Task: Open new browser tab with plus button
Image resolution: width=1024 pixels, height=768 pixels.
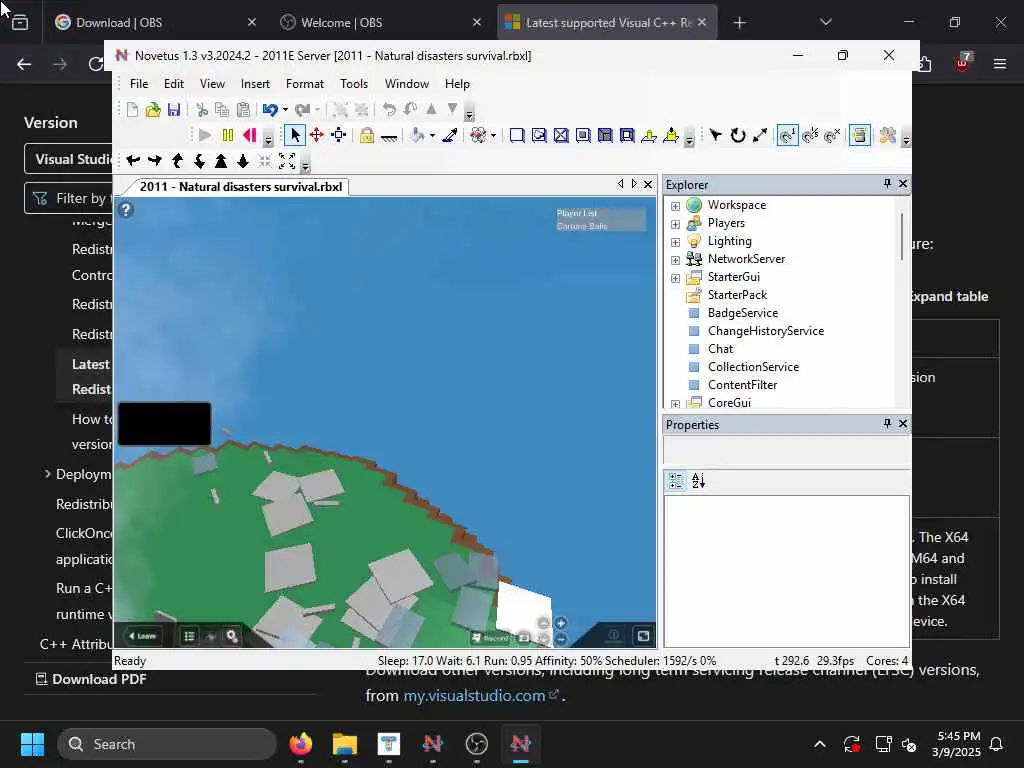Action: tap(739, 22)
